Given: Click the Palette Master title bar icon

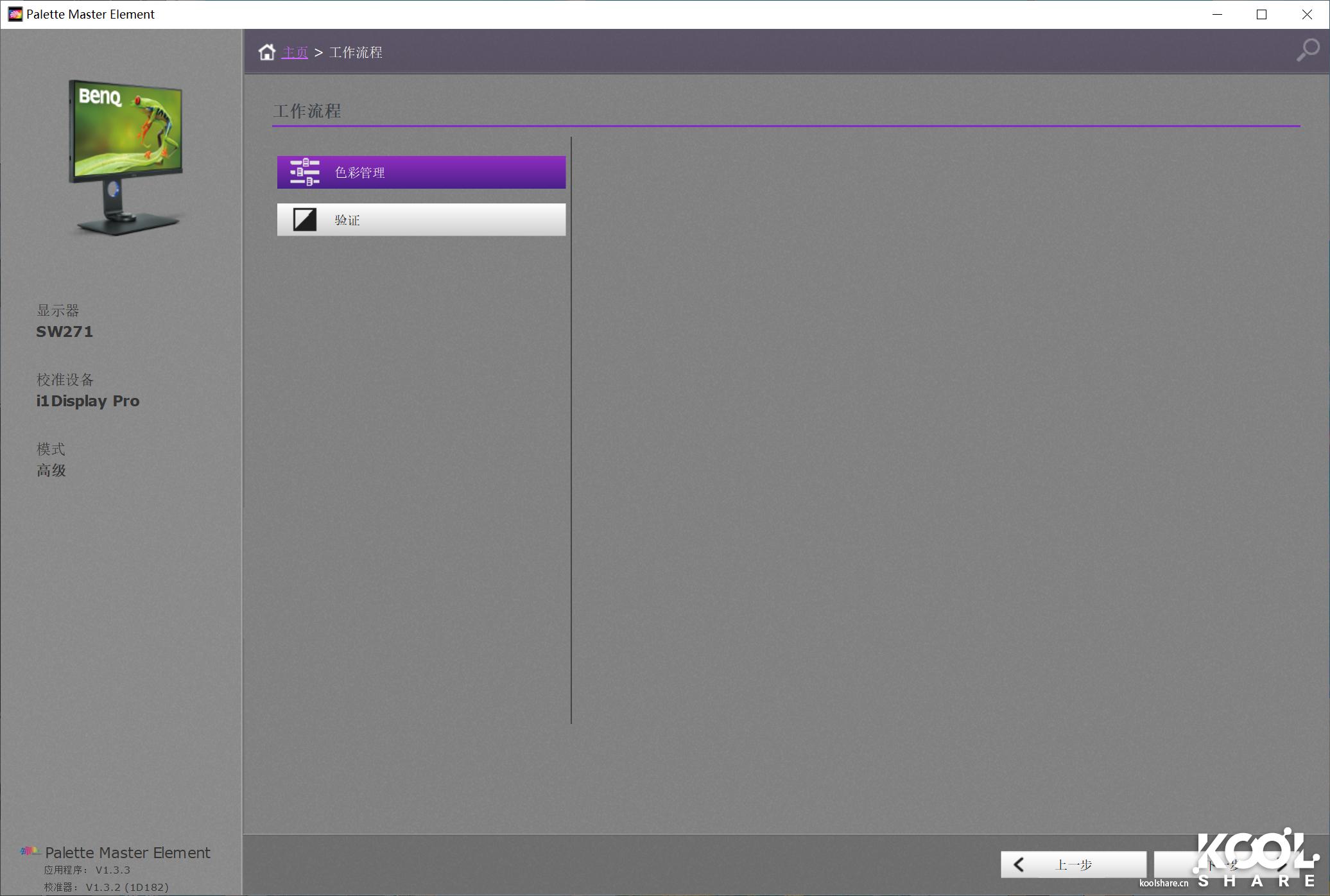Looking at the screenshot, I should (15, 14).
